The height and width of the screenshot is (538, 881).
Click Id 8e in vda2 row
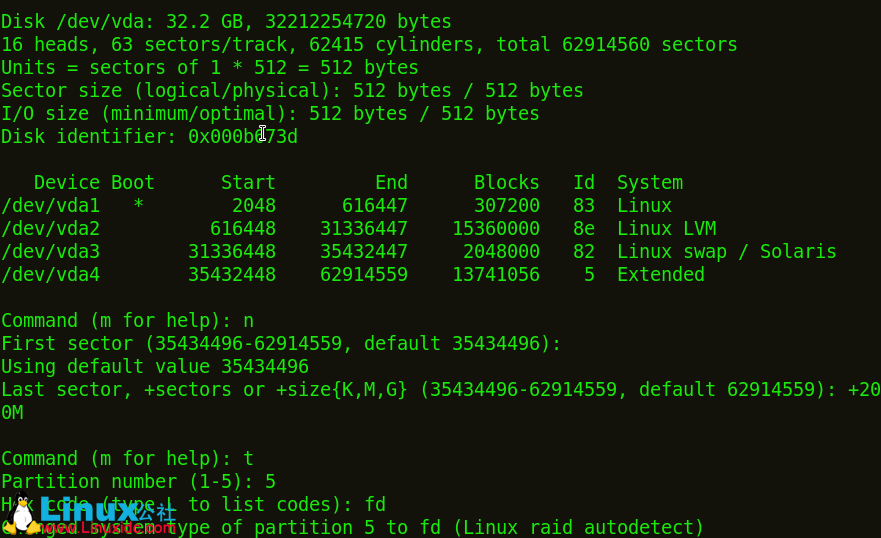pos(584,229)
